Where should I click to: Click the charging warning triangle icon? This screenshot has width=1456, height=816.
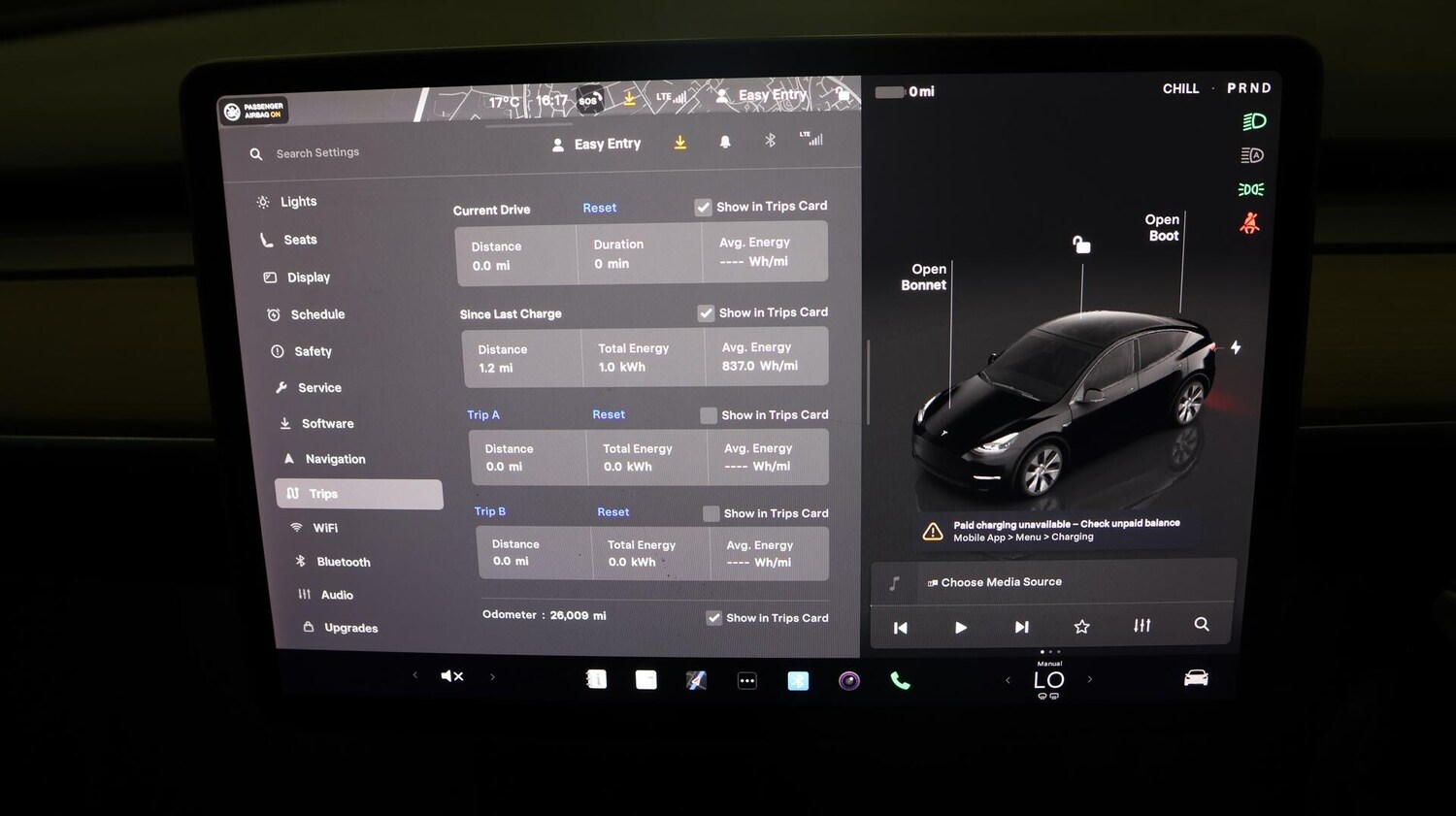click(933, 531)
